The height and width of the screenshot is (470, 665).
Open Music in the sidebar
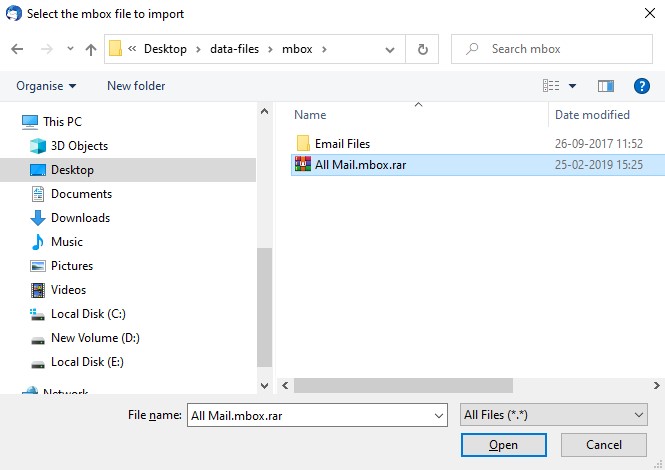(67, 242)
